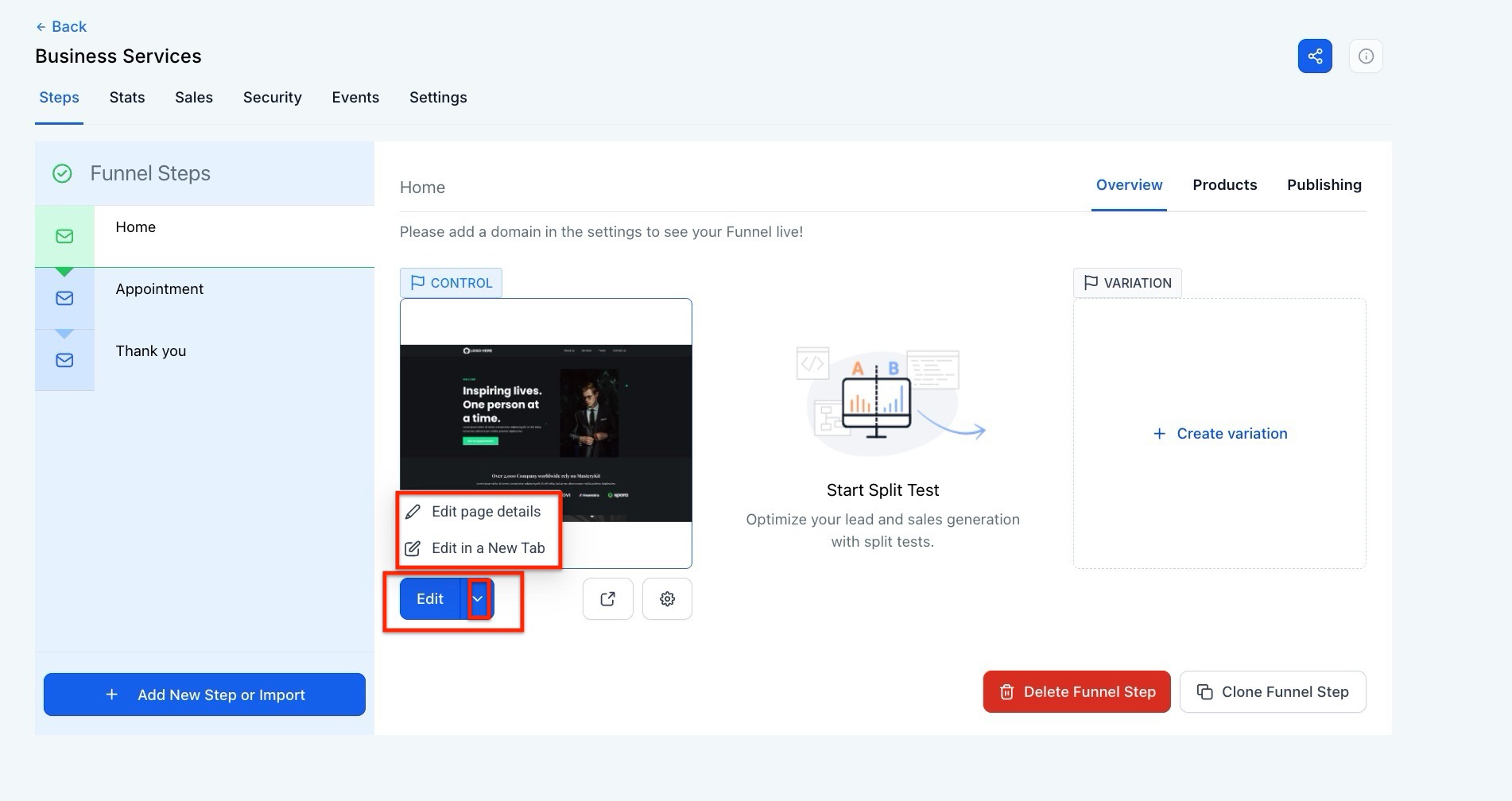Screen dimensions: 1512x801
Task: Open page preview via external link icon
Action: click(607, 599)
